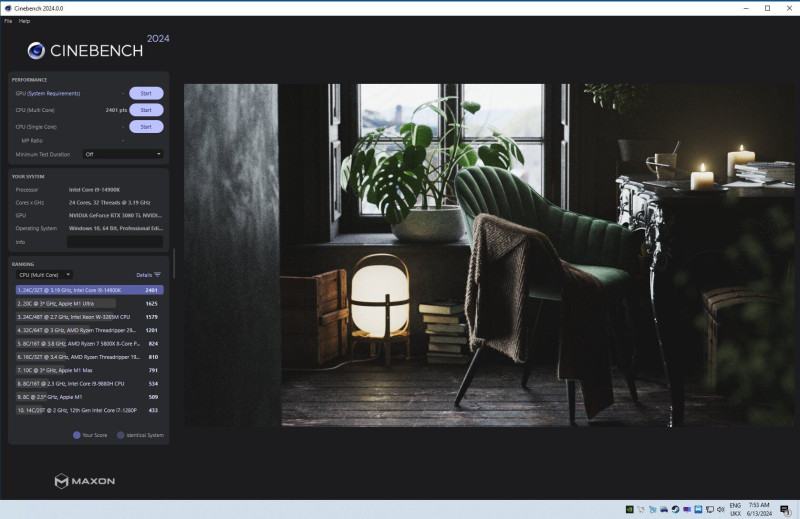Click the network tray icon

(x=709, y=509)
